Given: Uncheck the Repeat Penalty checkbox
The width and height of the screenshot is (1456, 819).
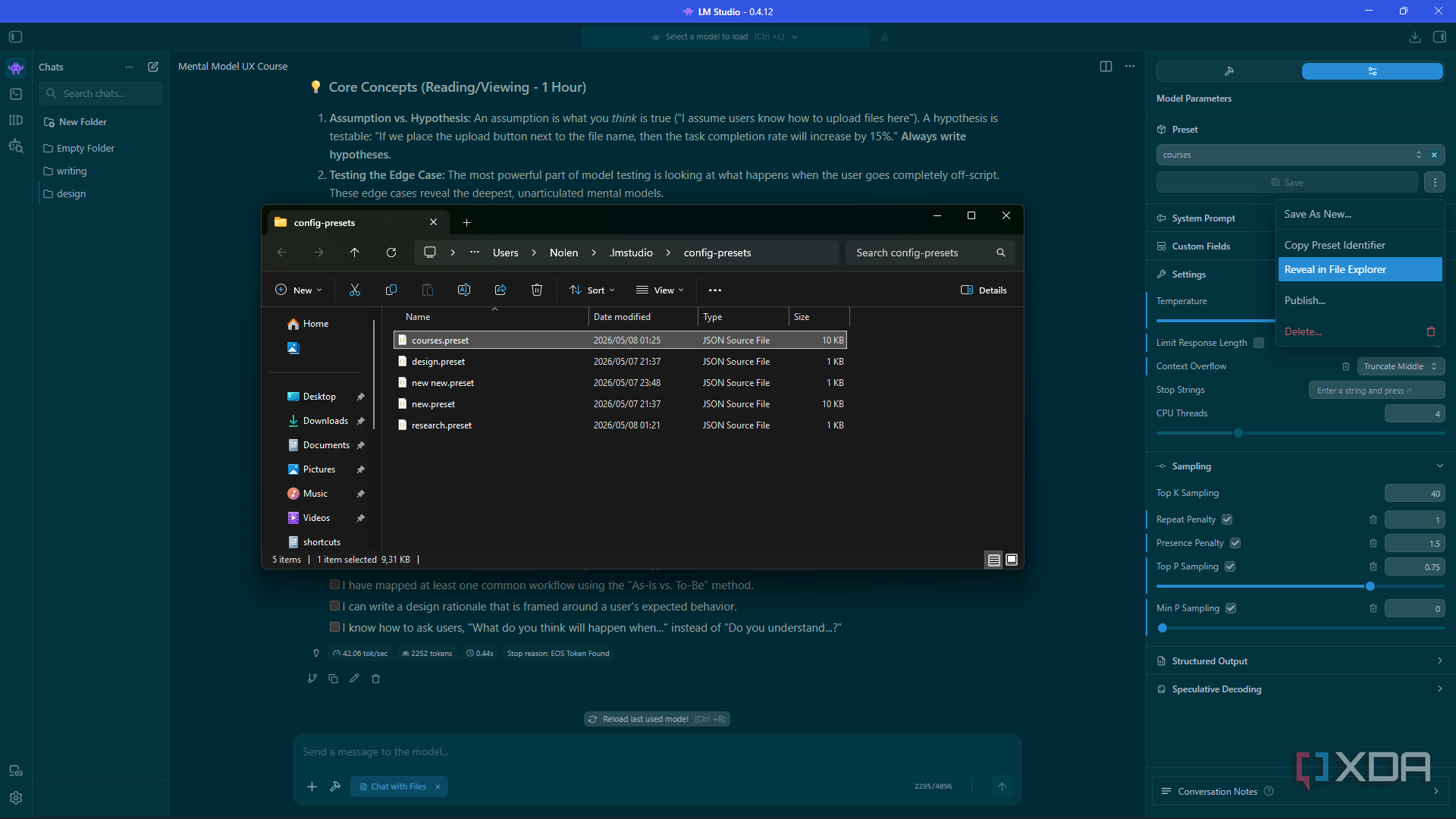Looking at the screenshot, I should click(1227, 519).
